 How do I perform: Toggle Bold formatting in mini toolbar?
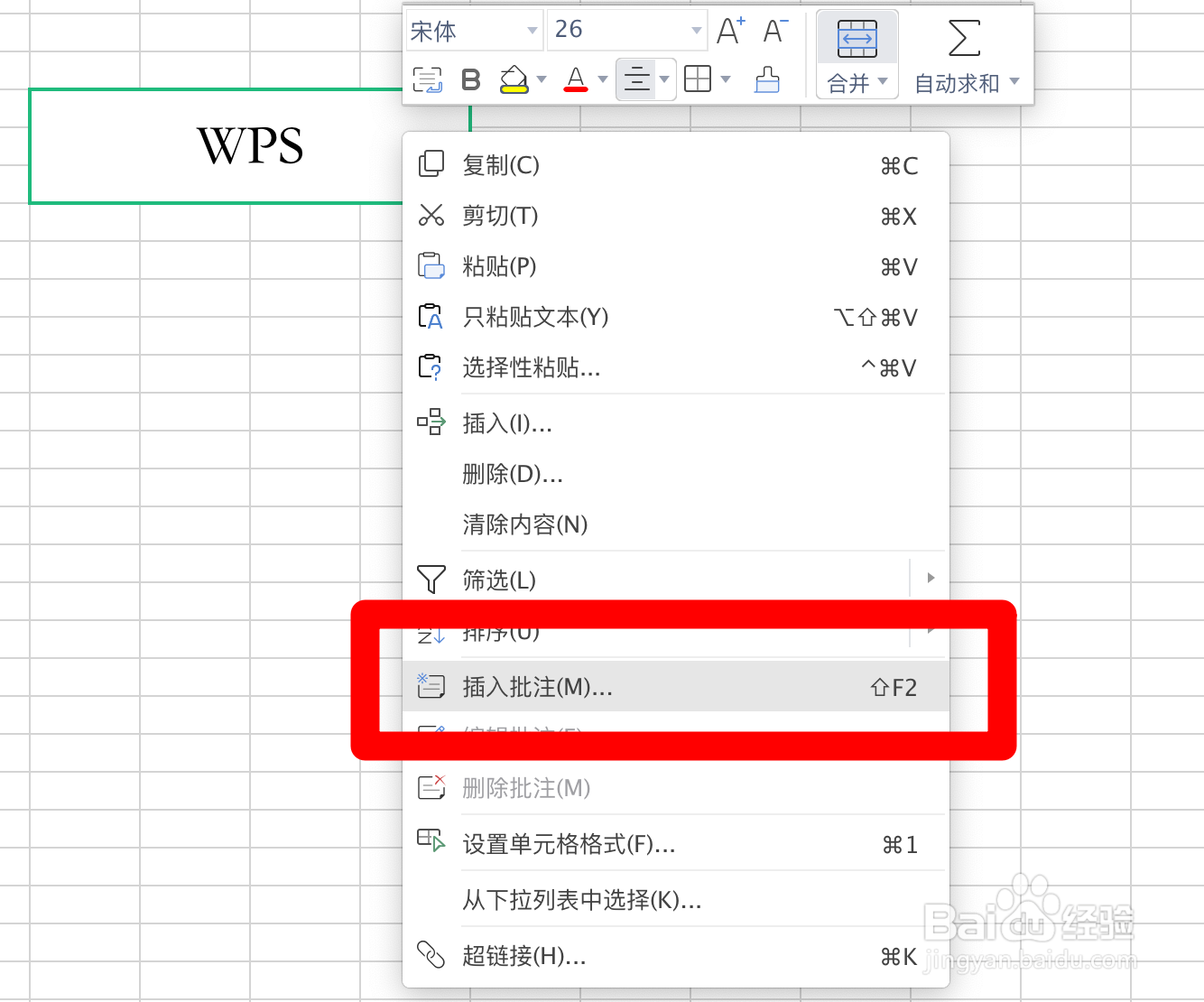[470, 79]
